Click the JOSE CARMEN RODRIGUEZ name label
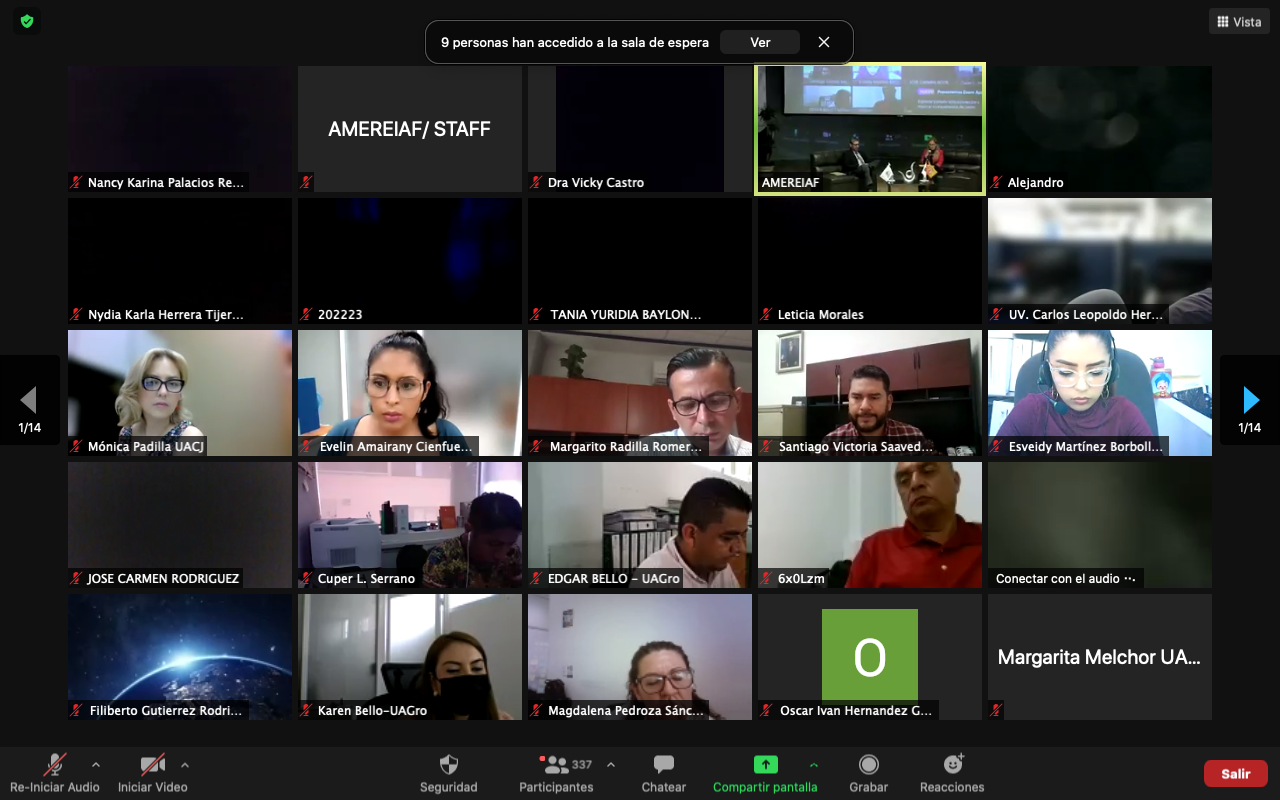The height and width of the screenshot is (800, 1280). pyautogui.click(x=163, y=579)
